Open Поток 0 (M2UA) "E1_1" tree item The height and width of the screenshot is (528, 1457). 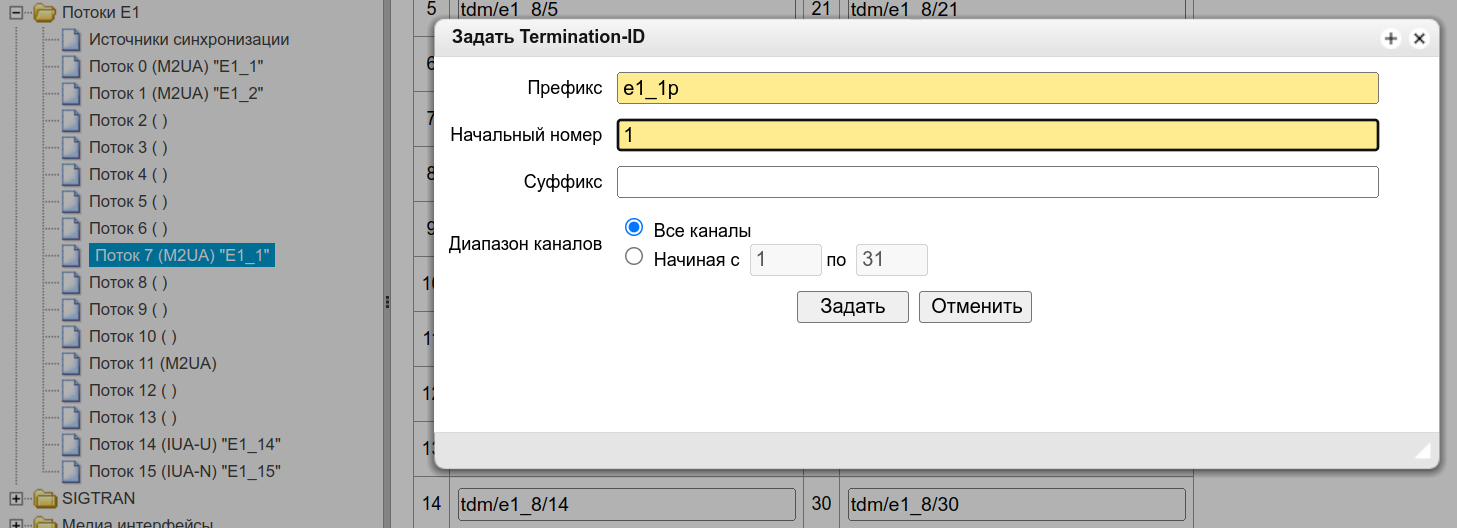176,67
